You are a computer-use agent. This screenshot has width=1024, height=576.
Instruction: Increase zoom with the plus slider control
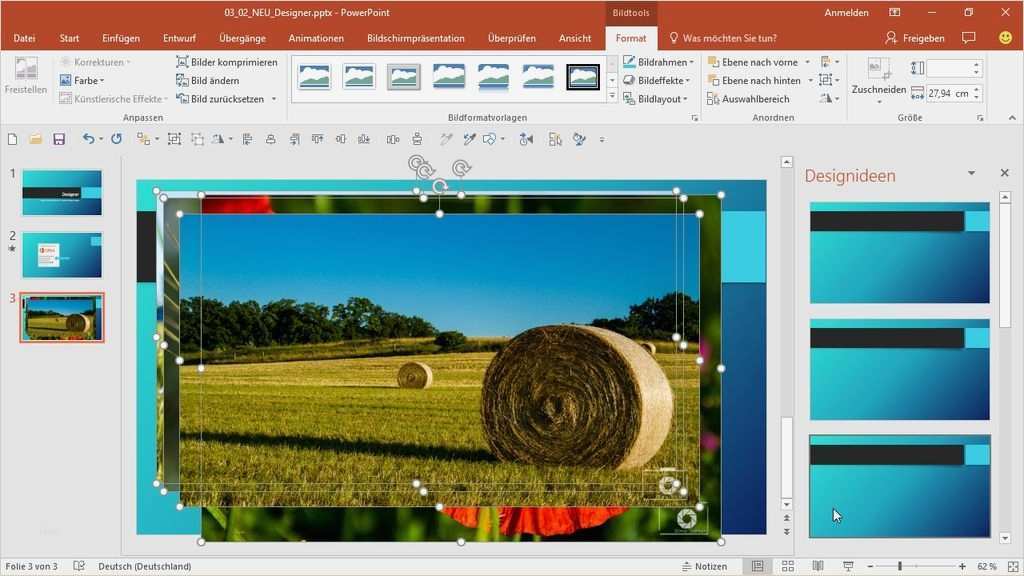[960, 566]
